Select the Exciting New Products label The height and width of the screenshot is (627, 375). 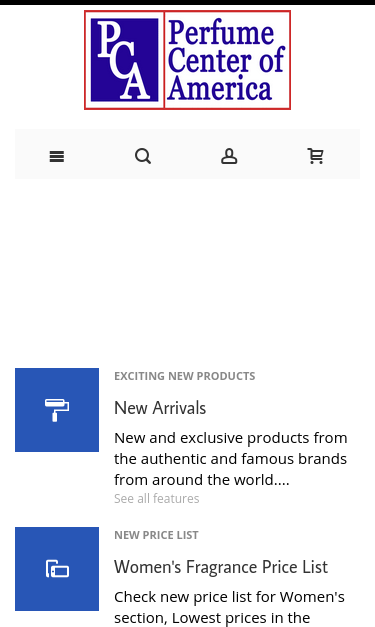click(185, 376)
